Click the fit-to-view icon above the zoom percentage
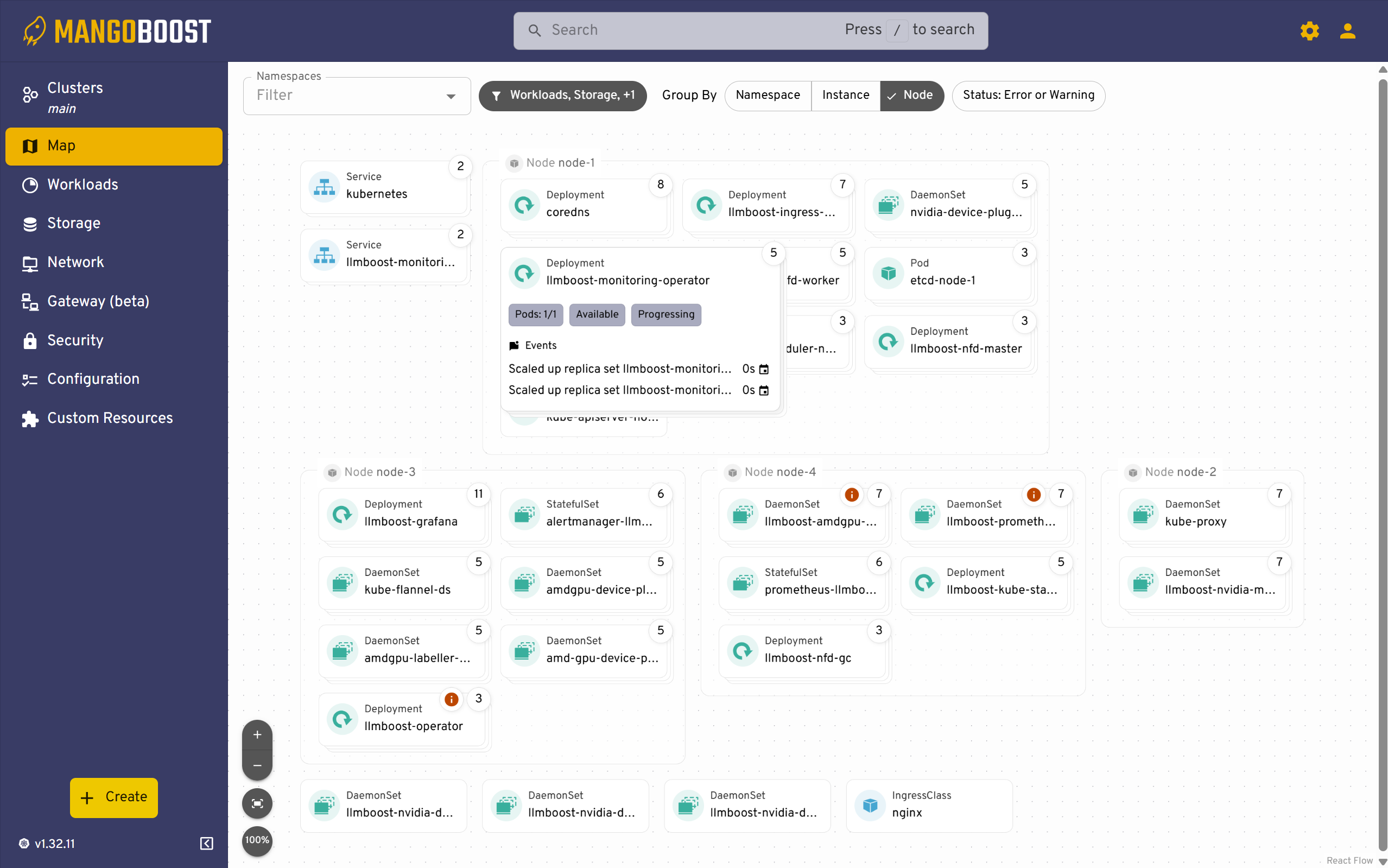Viewport: 1388px width, 868px height. [x=257, y=803]
